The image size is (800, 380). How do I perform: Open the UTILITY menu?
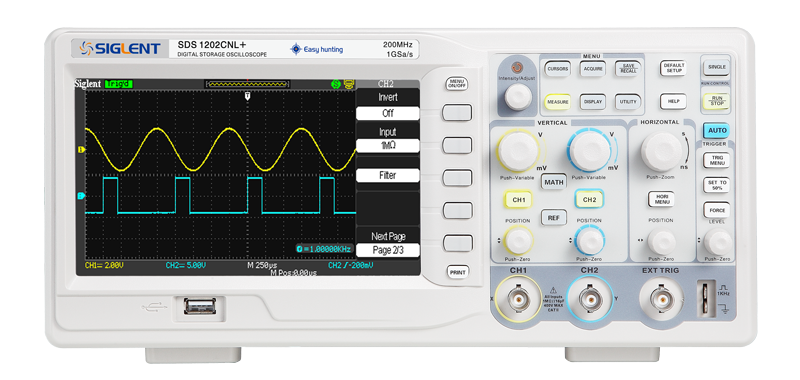628,102
